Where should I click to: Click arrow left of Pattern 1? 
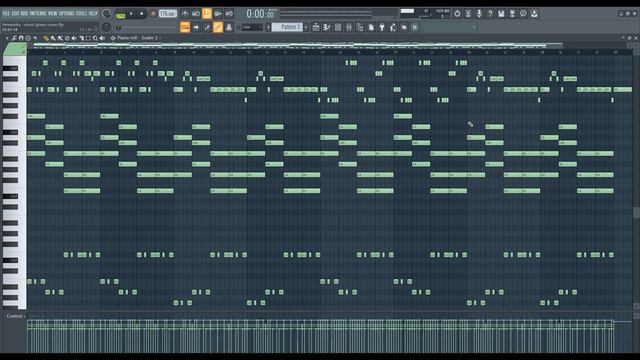[x=268, y=27]
